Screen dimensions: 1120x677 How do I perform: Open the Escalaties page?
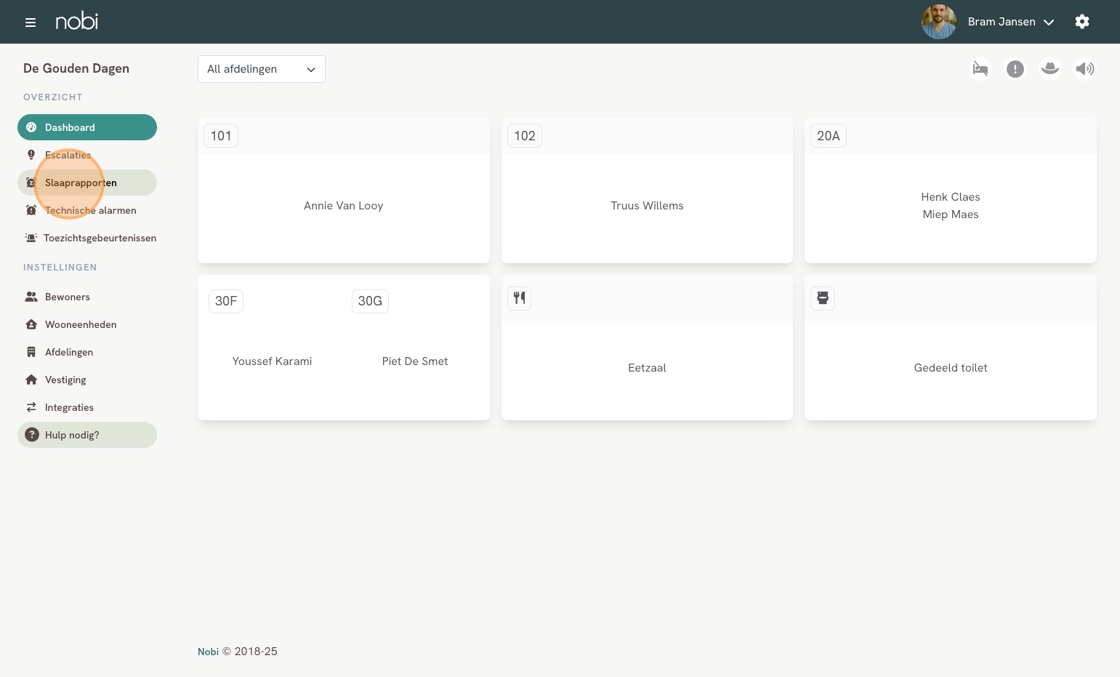tap(68, 155)
